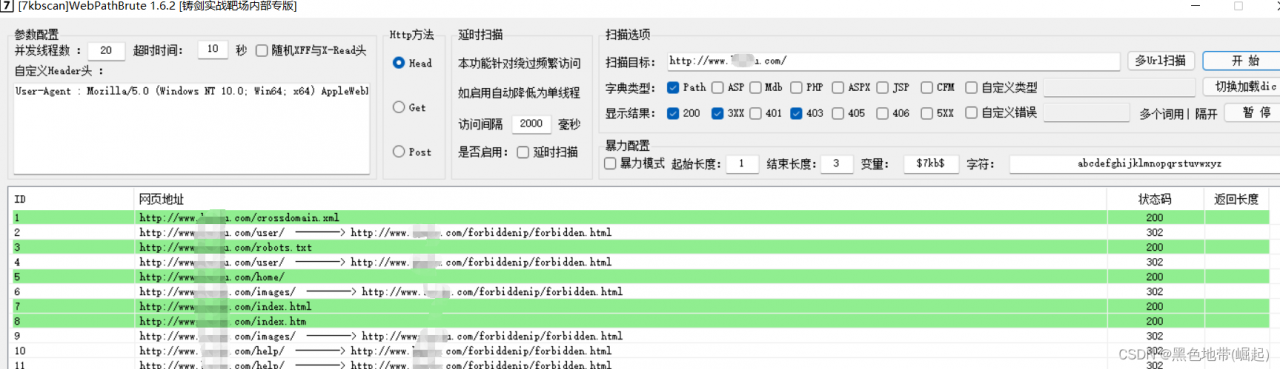Uncheck the Path dictionary type
This screenshot has width=1280, height=369.
pyautogui.click(x=673, y=87)
